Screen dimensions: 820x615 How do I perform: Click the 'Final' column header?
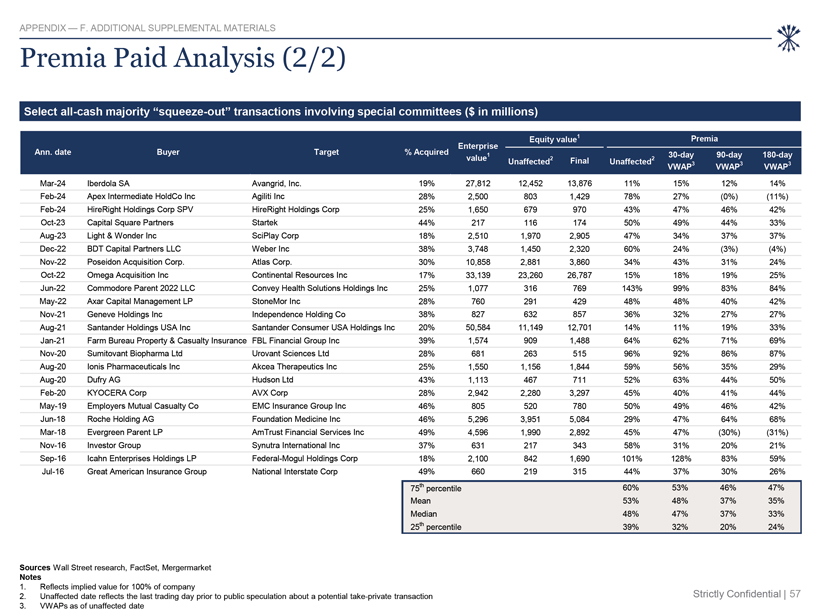[579, 161]
